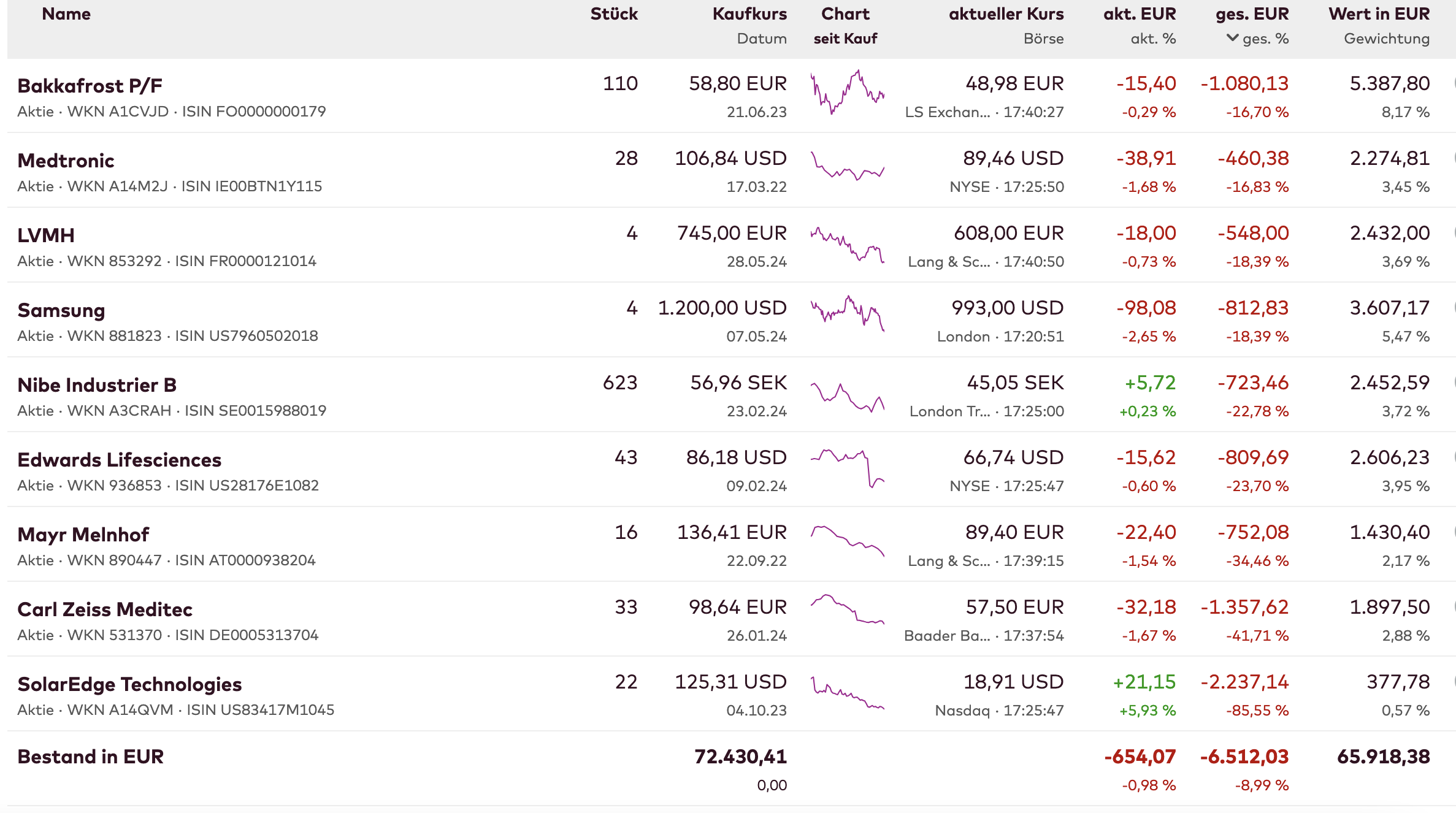
Task: Sort by Datum sub-header
Action: point(762,39)
